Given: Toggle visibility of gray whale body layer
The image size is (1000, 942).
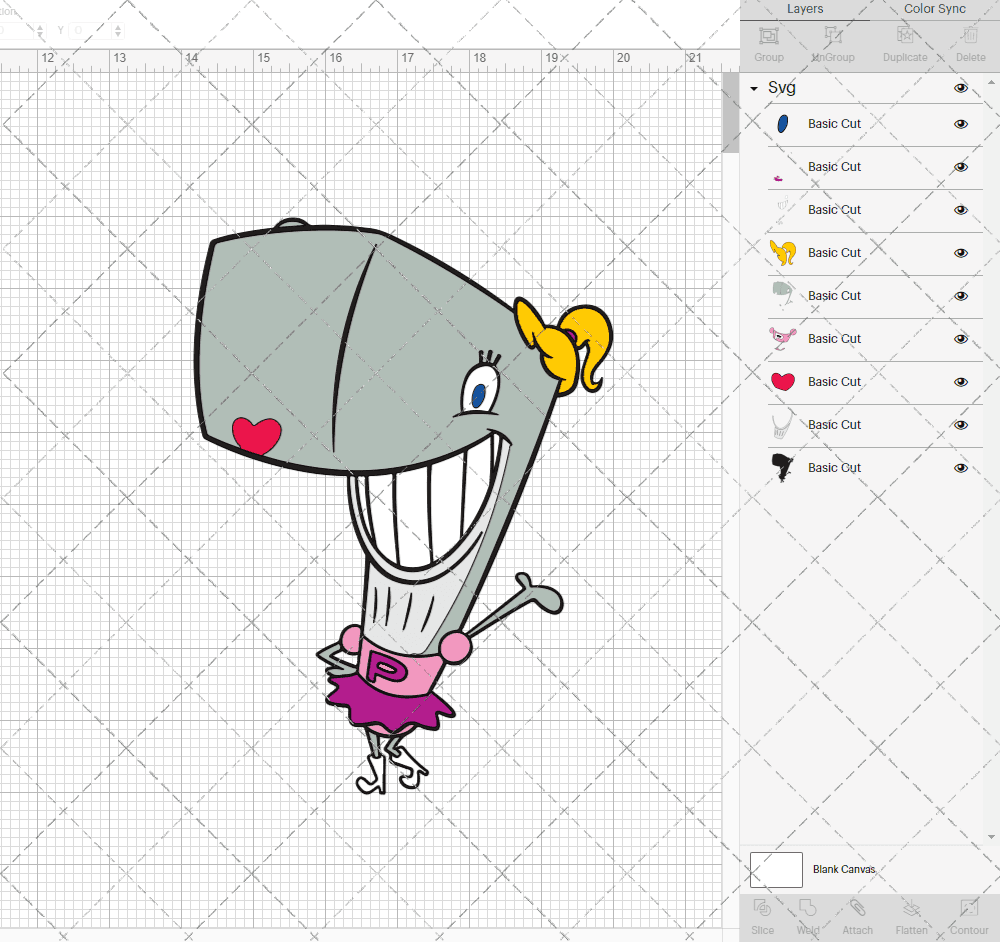Looking at the screenshot, I should 960,296.
